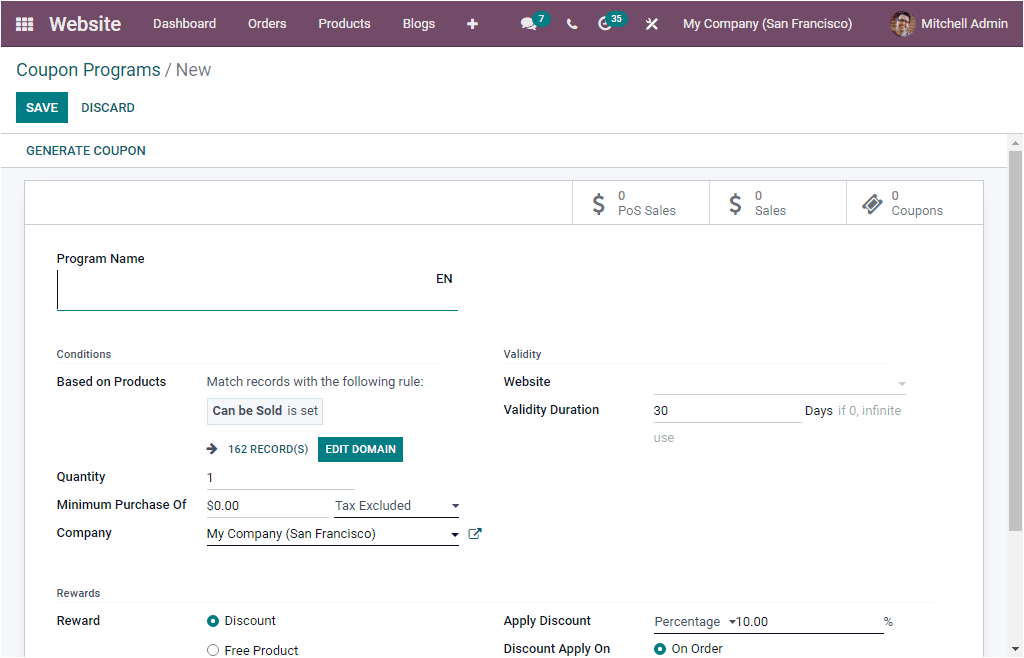
Task: Select the Free Product reward option
Action: tap(212, 649)
